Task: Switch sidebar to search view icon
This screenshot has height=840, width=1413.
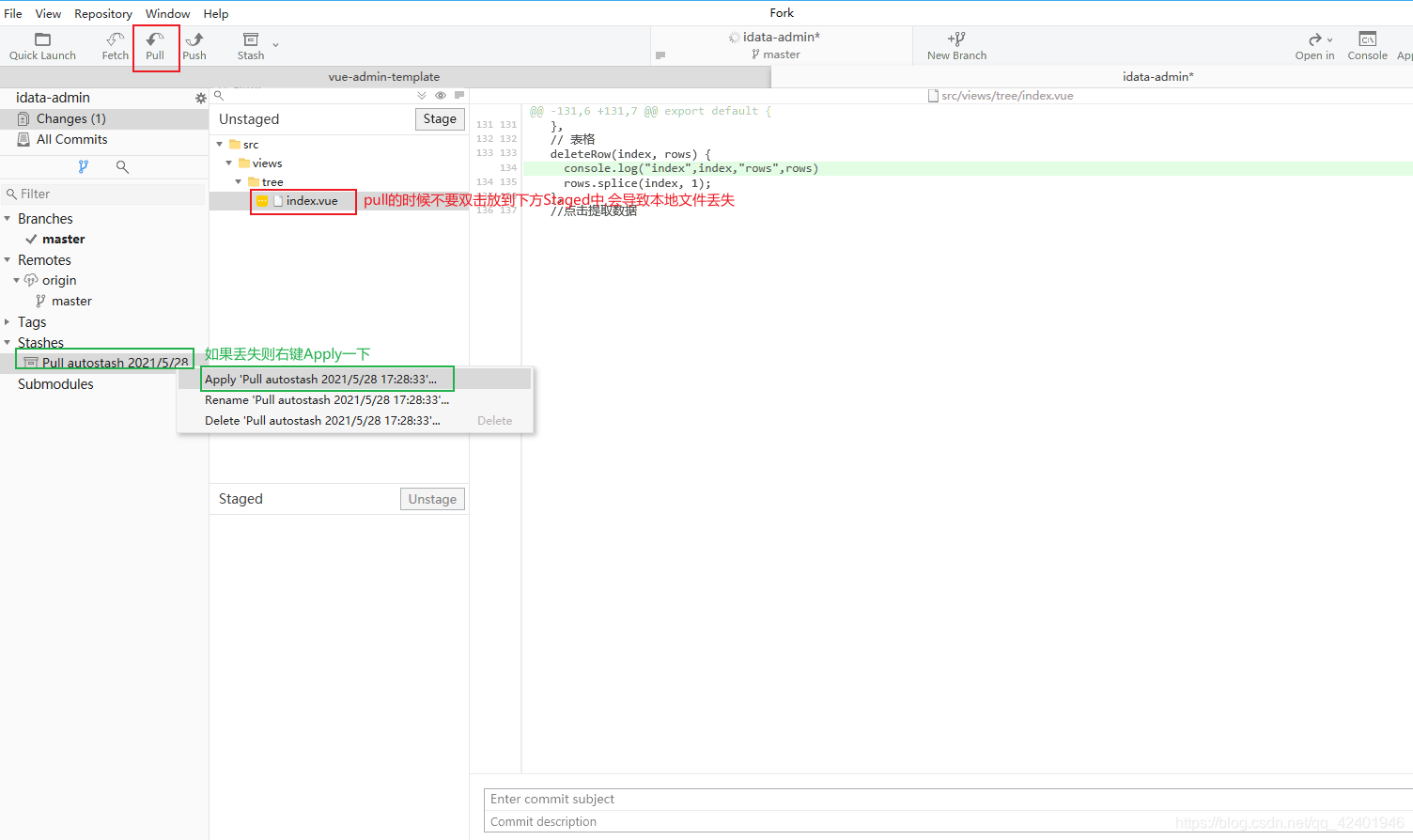Action: pyautogui.click(x=122, y=166)
